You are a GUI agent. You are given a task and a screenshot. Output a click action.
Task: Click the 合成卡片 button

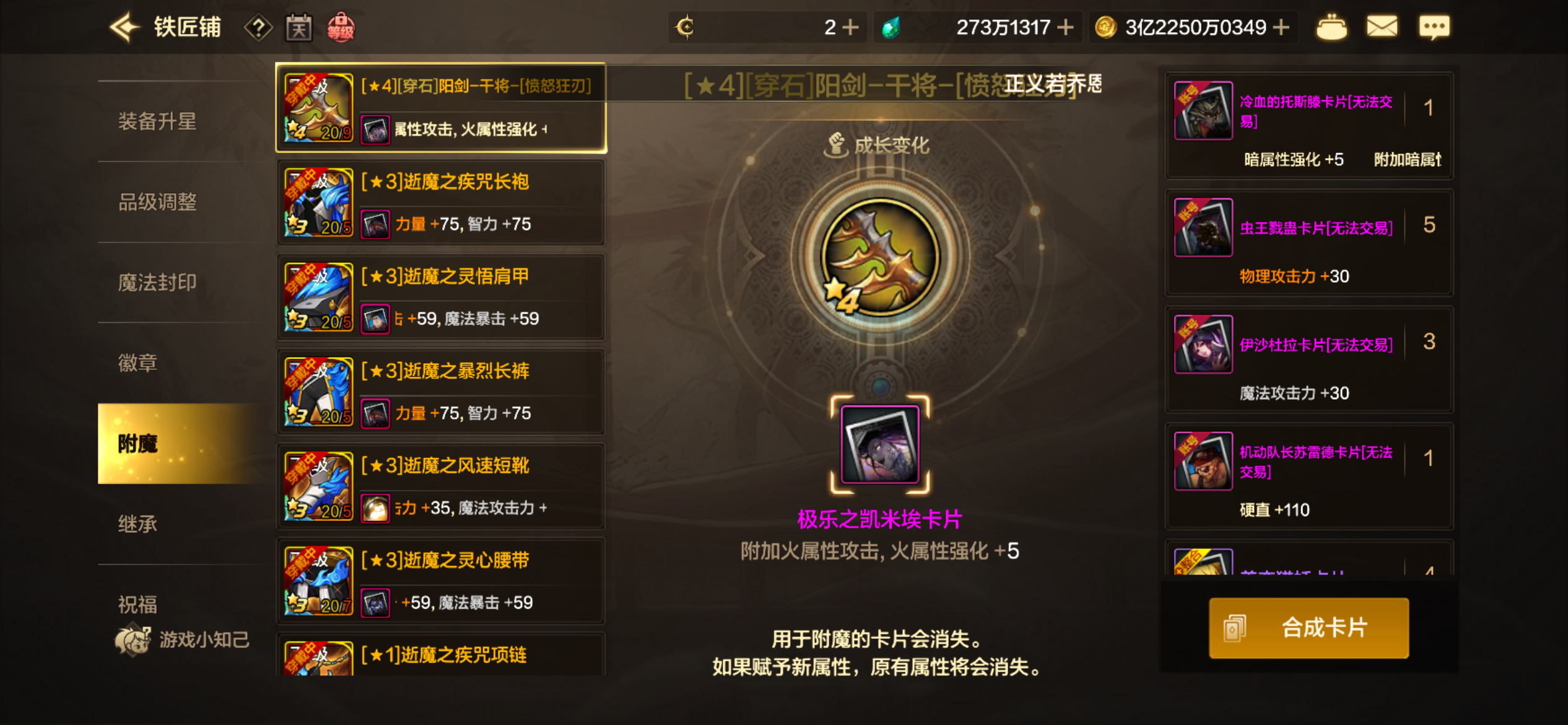pyautogui.click(x=1309, y=628)
